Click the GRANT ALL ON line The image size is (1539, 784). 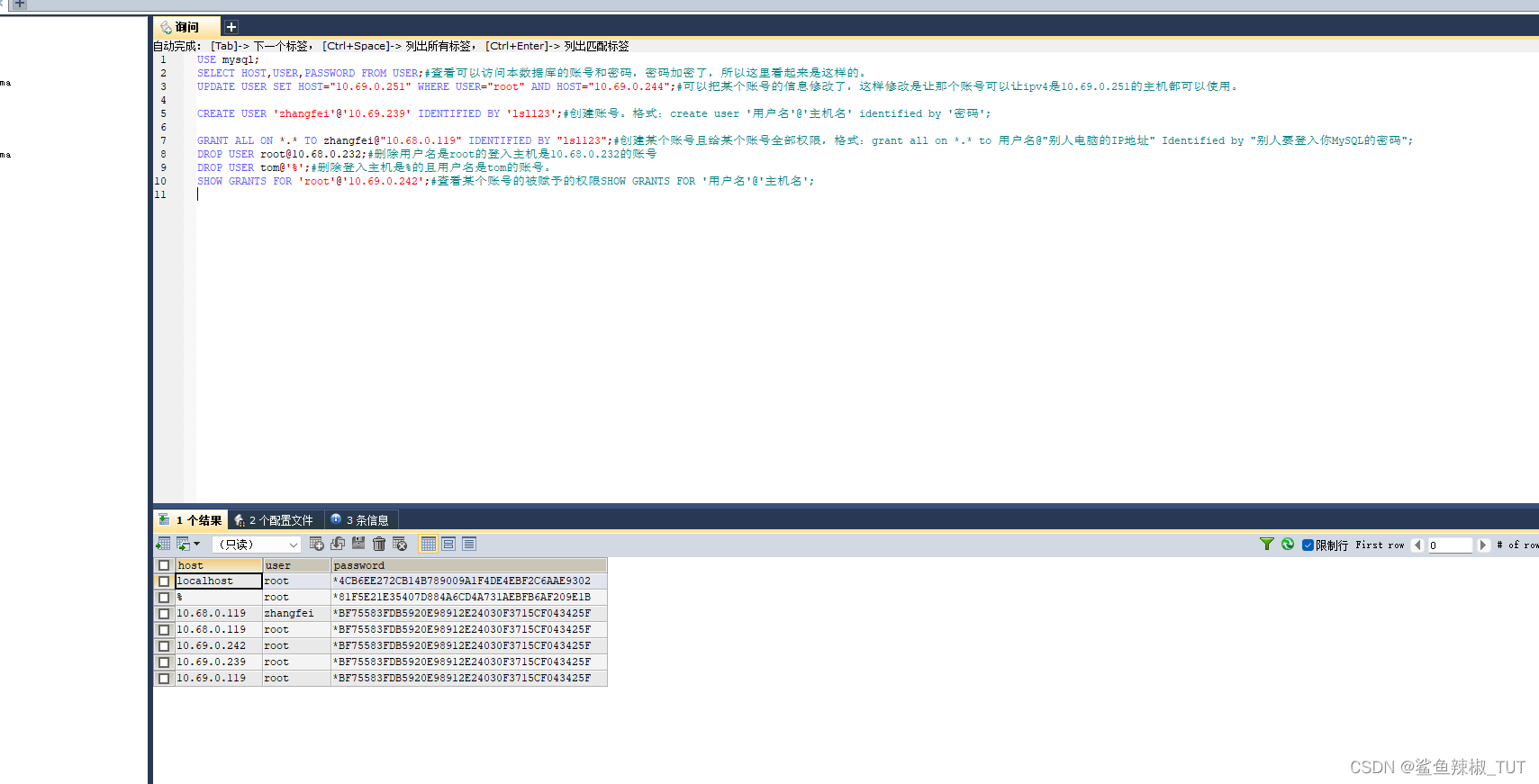[805, 140]
